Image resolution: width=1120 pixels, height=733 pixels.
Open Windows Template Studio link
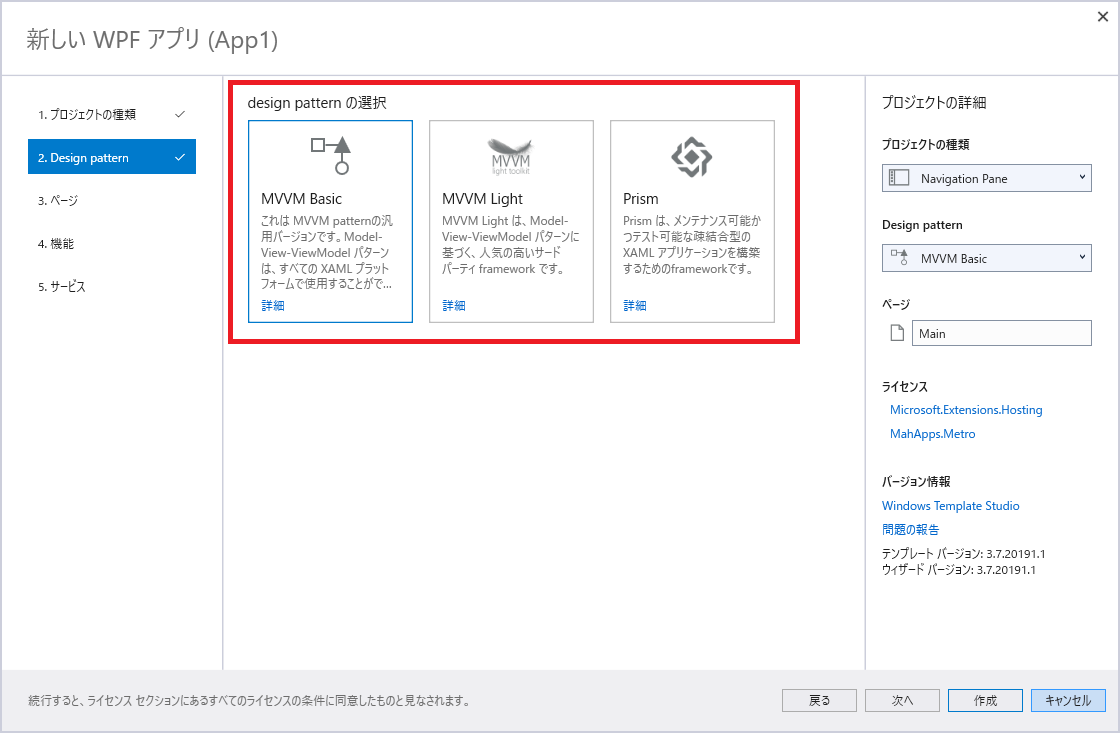[951, 506]
